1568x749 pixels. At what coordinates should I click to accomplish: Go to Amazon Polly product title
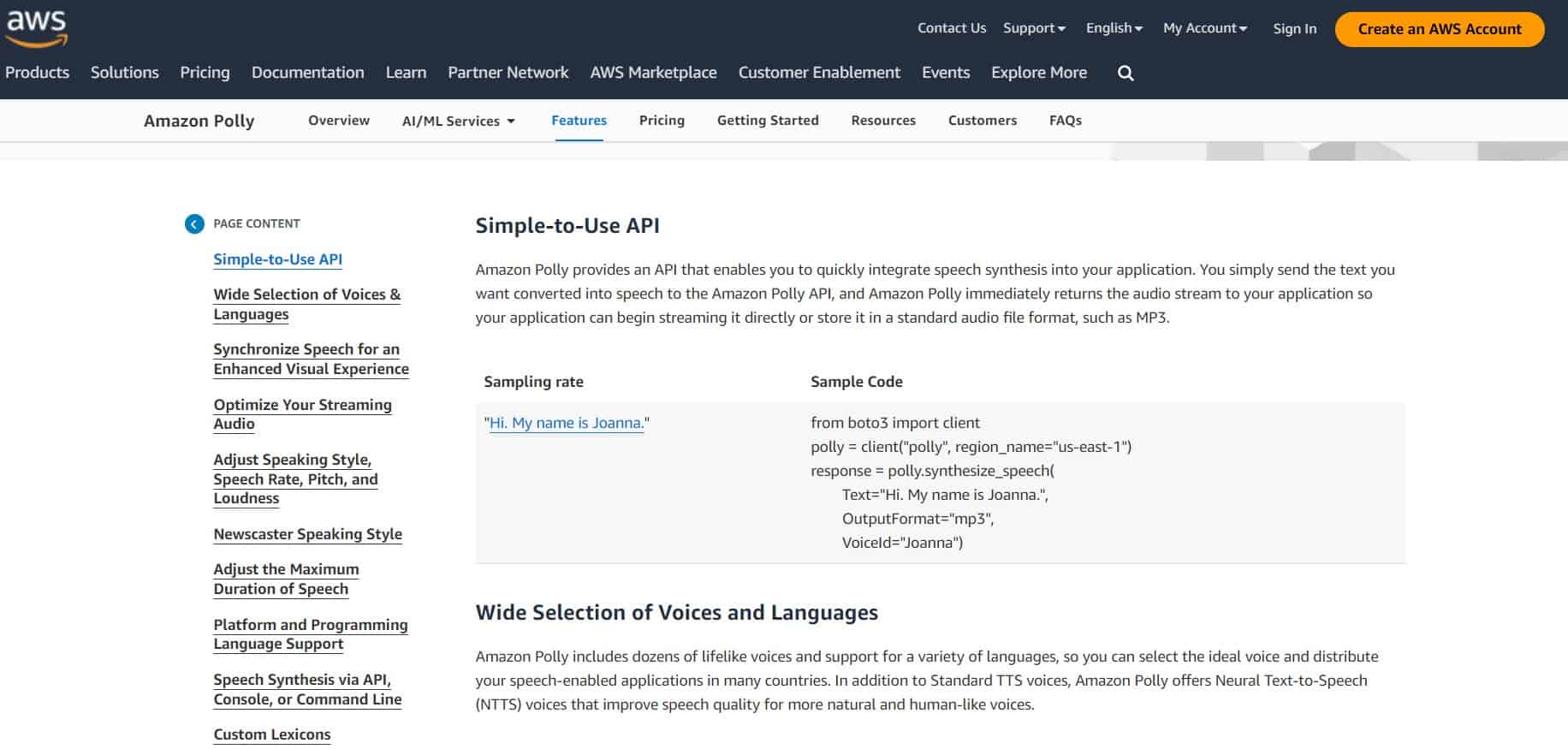click(x=199, y=122)
